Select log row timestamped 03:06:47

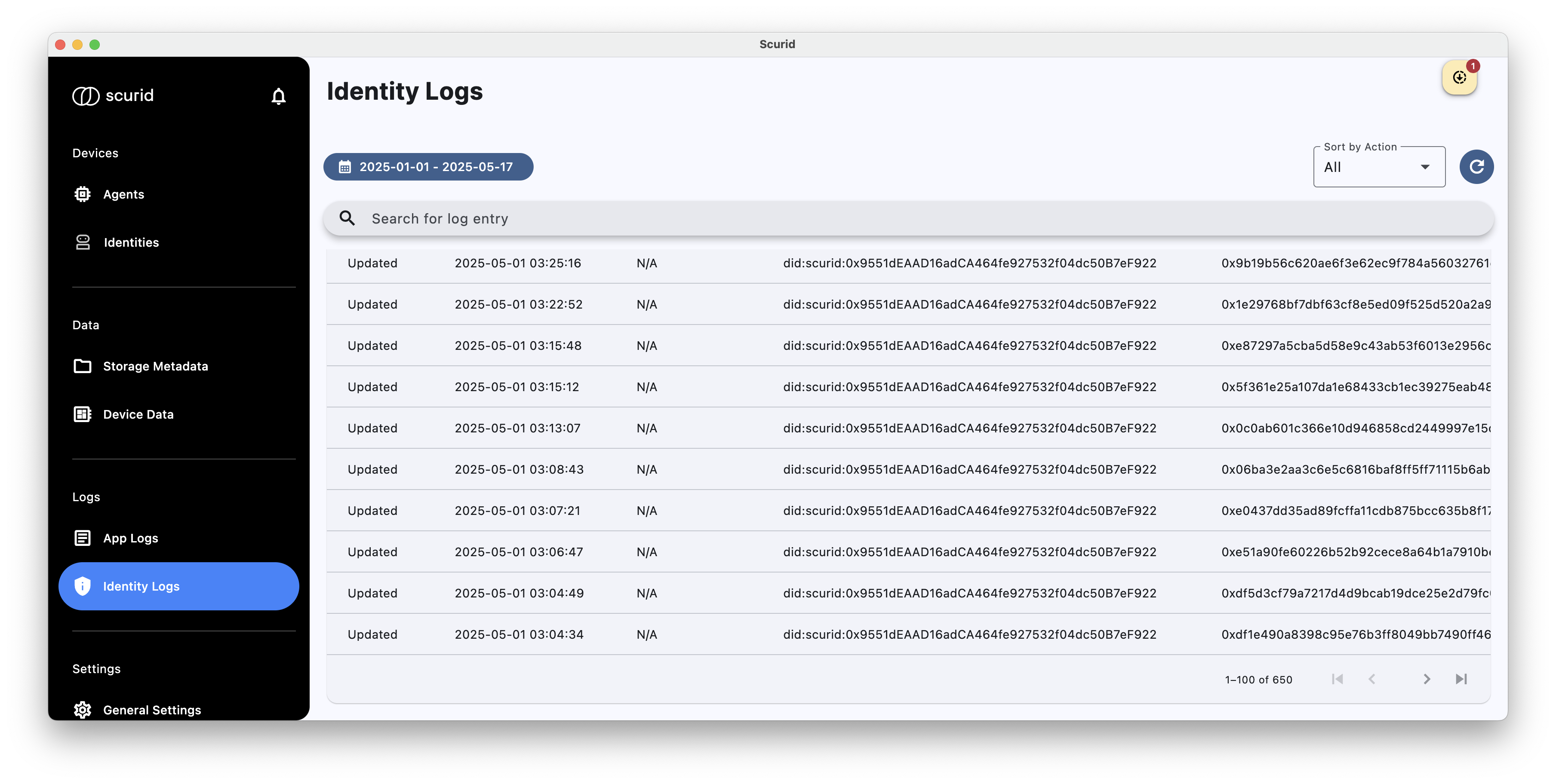point(908,551)
